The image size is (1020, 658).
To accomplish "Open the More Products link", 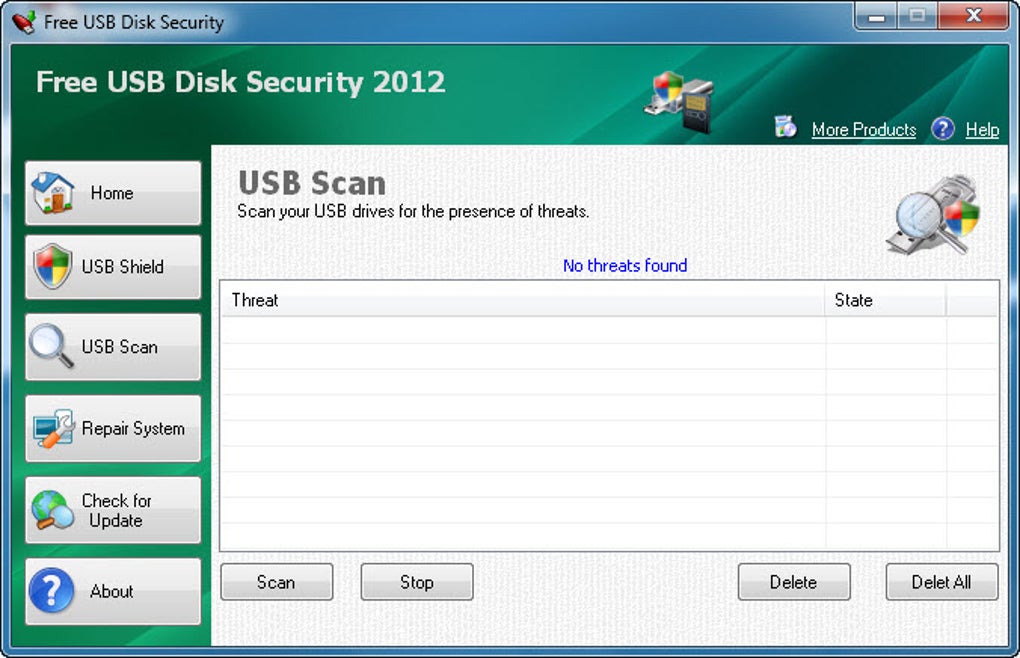I will pyautogui.click(x=863, y=129).
